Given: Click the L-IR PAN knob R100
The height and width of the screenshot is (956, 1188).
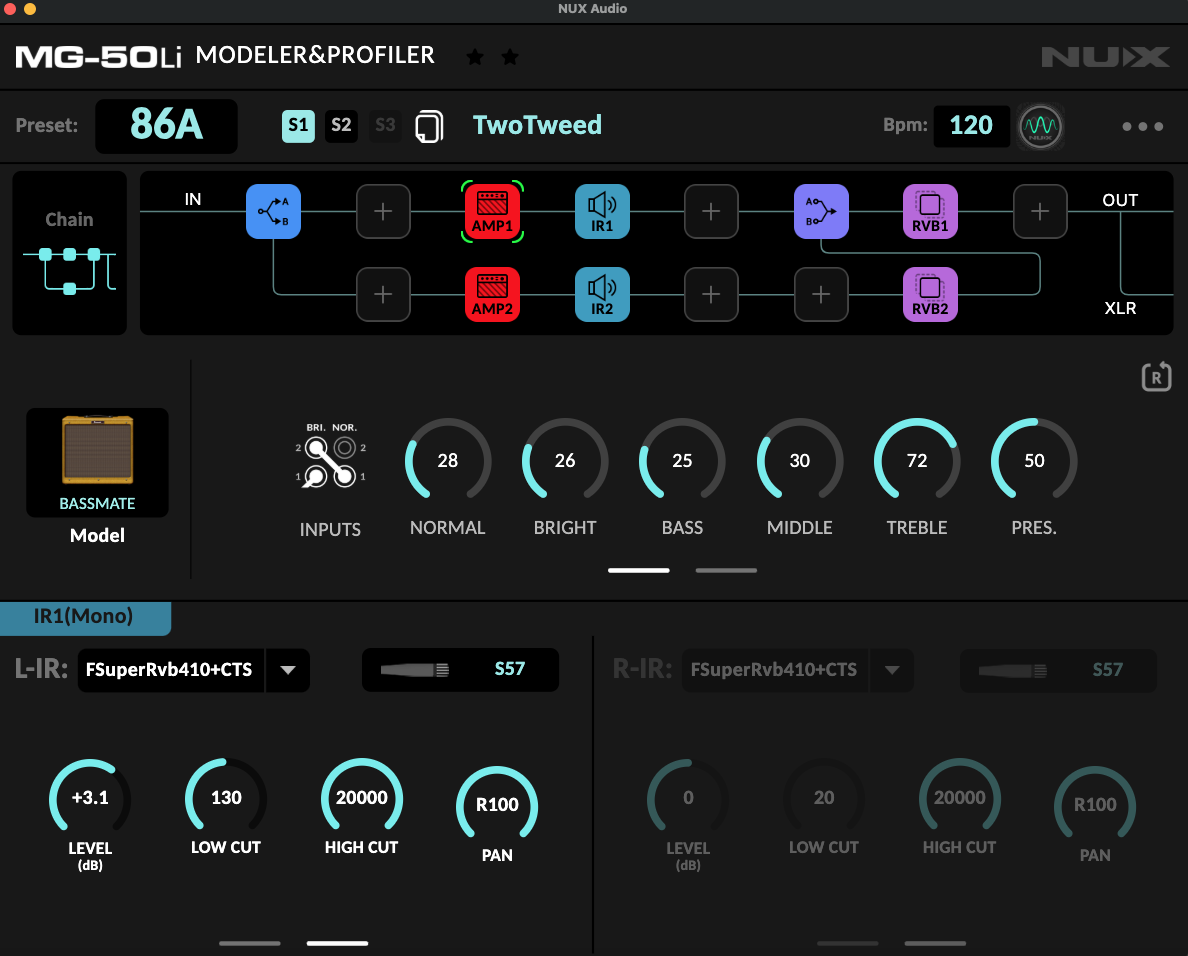Looking at the screenshot, I should coord(497,804).
